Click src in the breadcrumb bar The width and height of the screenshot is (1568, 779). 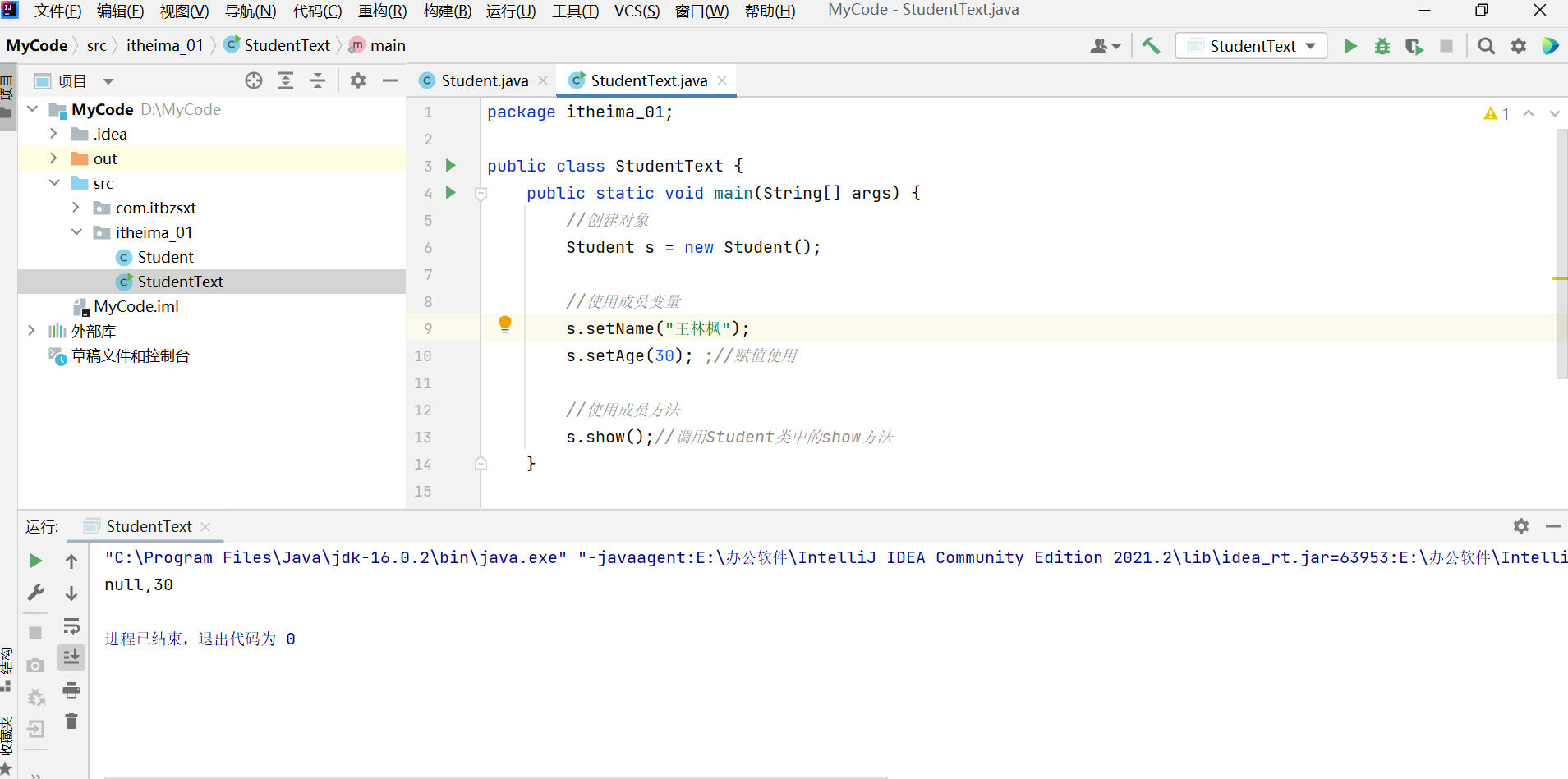pos(97,45)
